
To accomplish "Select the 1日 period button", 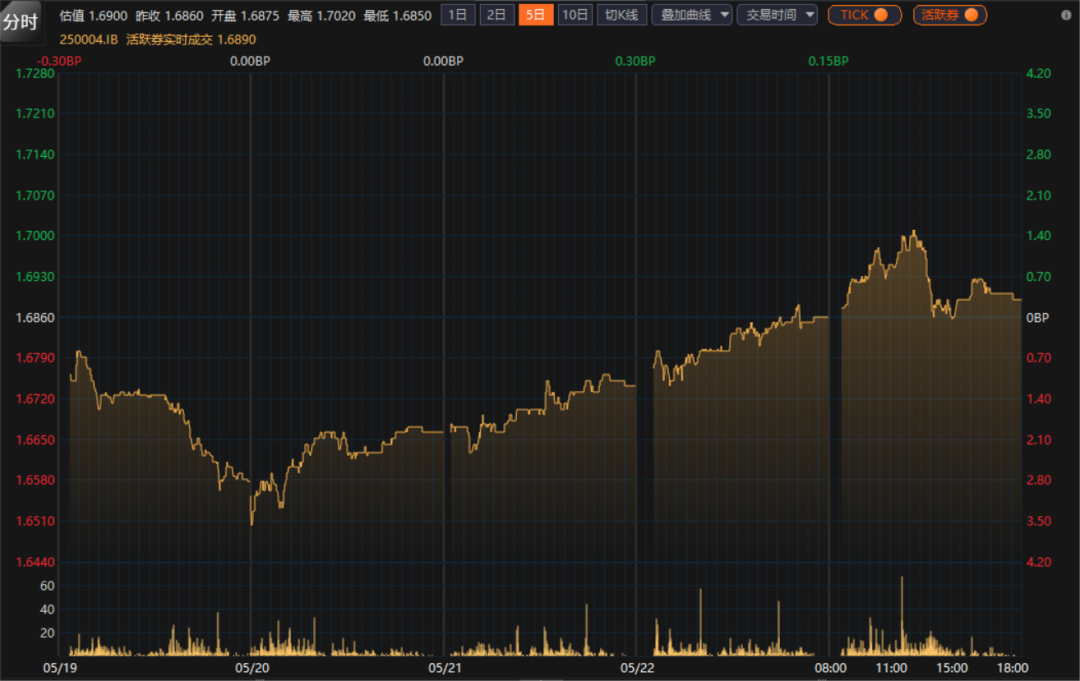I will [457, 15].
